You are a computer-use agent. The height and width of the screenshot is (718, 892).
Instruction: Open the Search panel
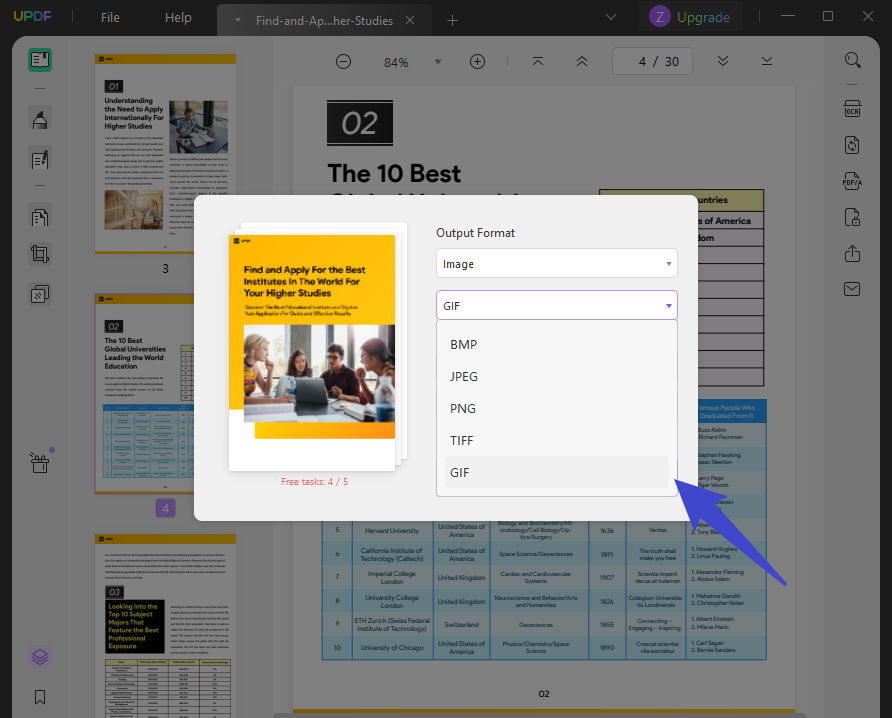(852, 60)
